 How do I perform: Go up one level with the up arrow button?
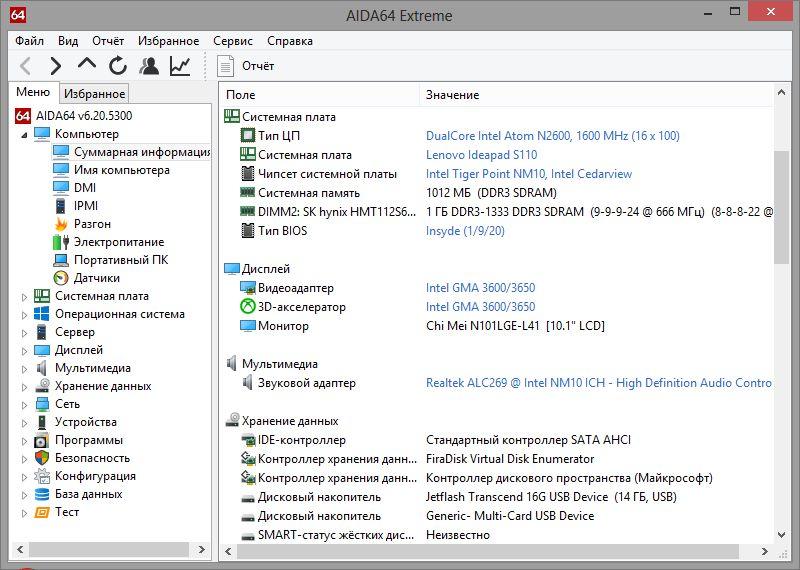click(87, 65)
